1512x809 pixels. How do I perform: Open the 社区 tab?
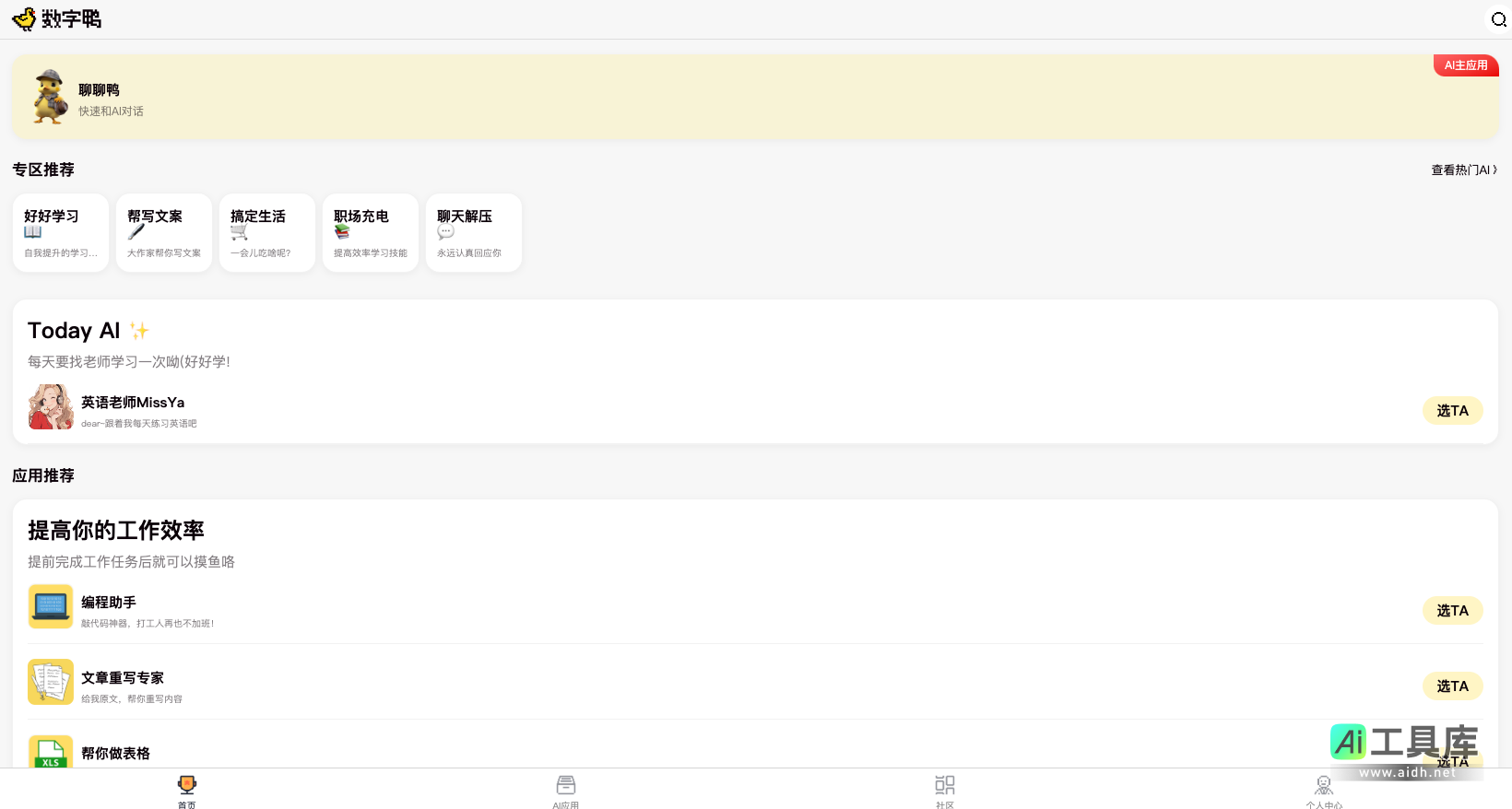(945, 790)
